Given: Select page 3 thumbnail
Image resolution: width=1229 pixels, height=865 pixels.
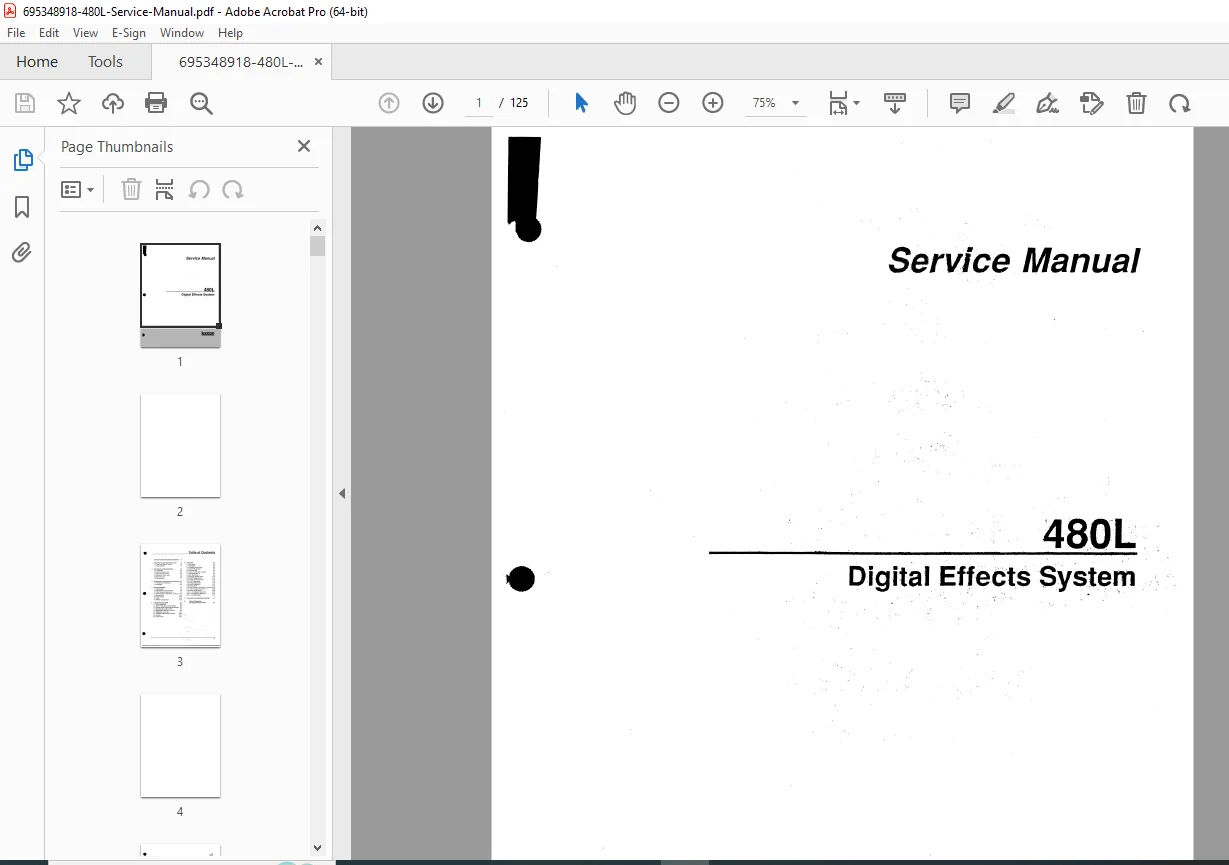Looking at the screenshot, I should coord(180,595).
